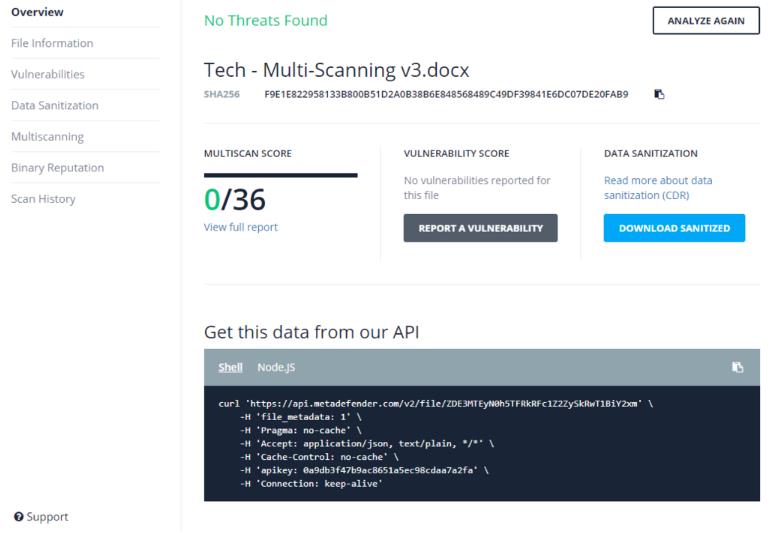Image resolution: width=771 pixels, height=538 pixels.
Task: Click the Support link at bottom left
Action: coord(47,516)
